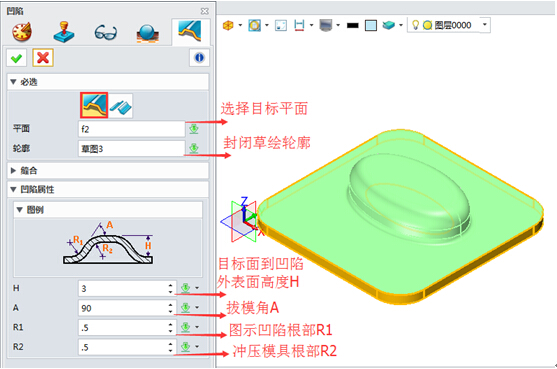Close the 凹陷 panel
The image size is (557, 369).
205,11
